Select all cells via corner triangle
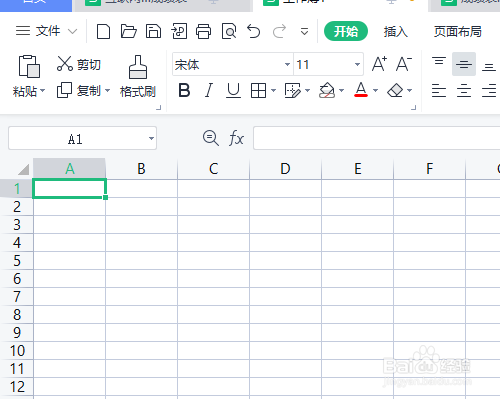The image size is (500, 399). [x=23, y=169]
